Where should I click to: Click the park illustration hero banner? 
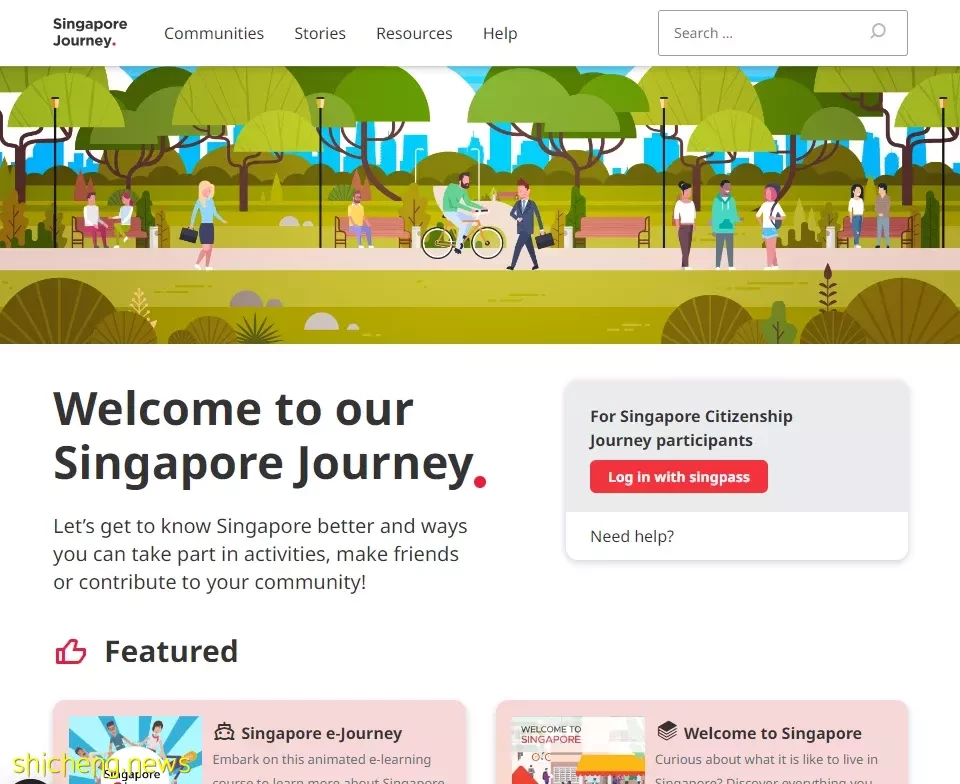click(480, 205)
